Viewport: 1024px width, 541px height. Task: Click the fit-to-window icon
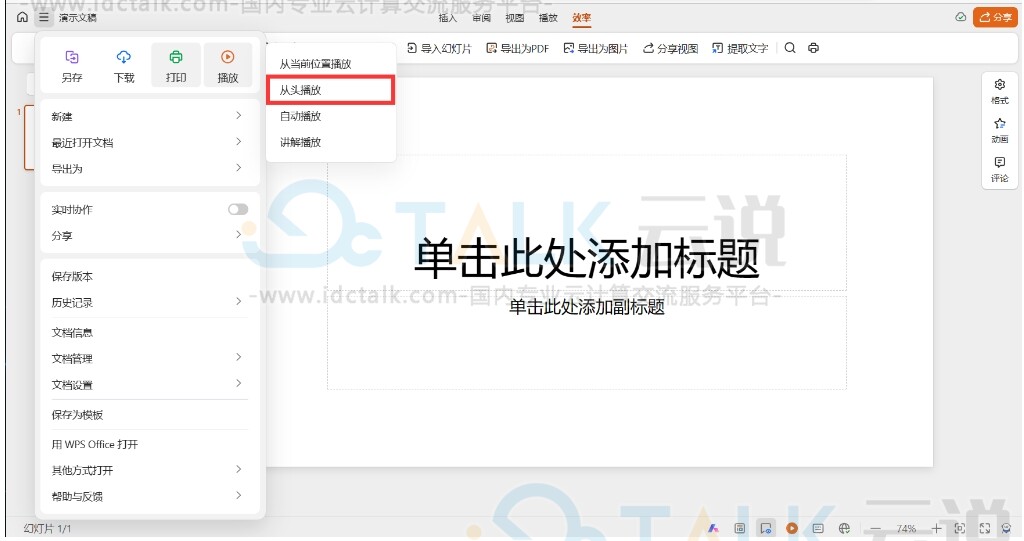tap(959, 528)
